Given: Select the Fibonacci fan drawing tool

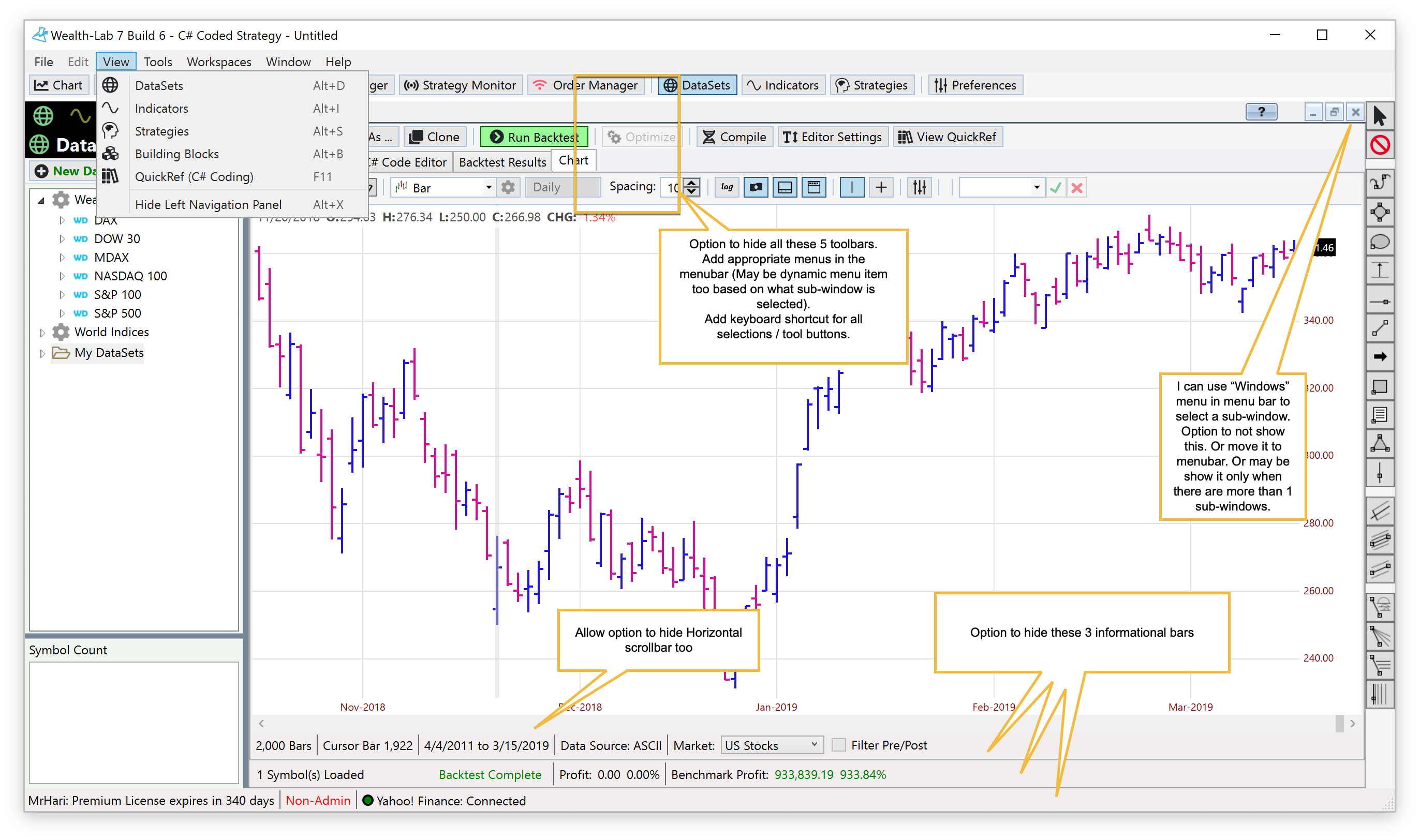Looking at the screenshot, I should click(x=1379, y=636).
